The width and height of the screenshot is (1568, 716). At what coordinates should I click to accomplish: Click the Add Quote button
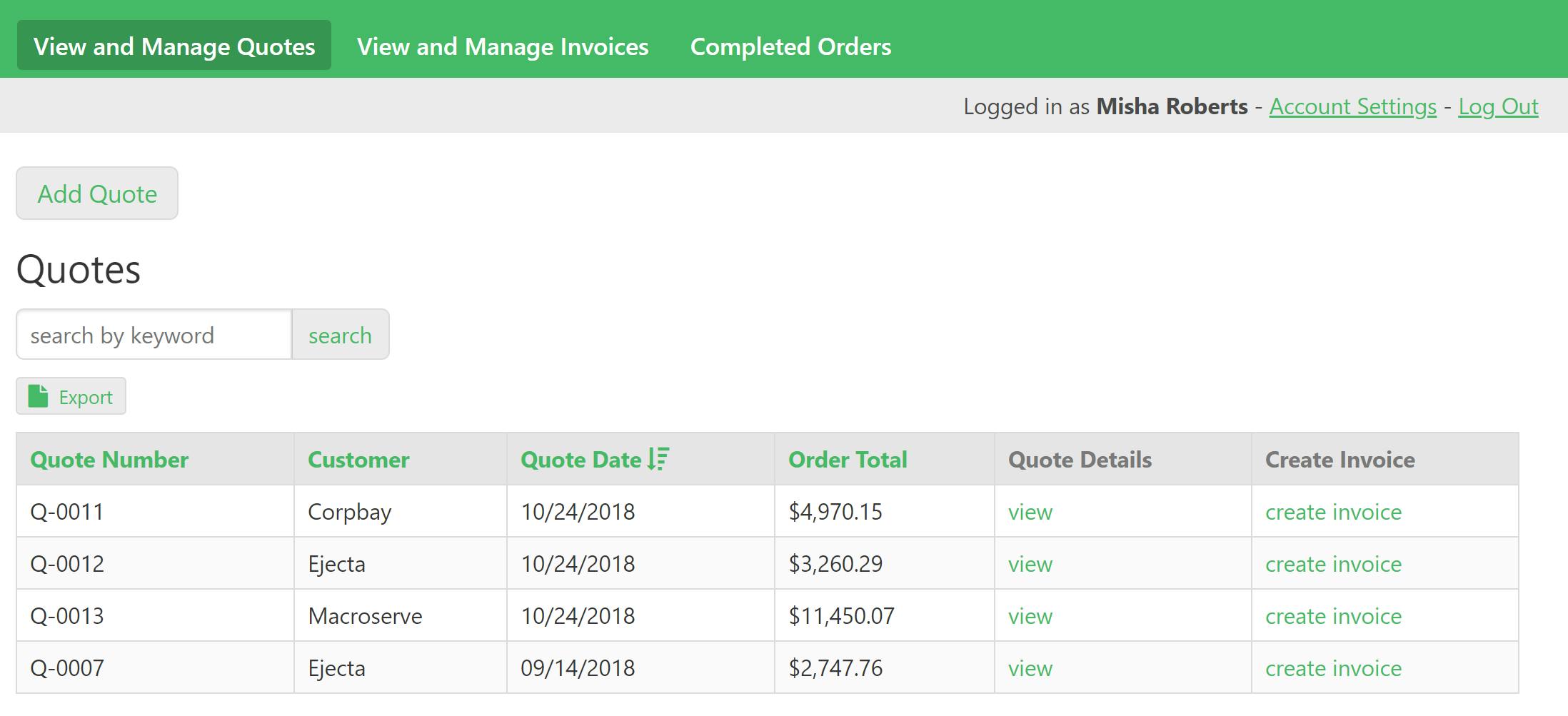[x=97, y=193]
